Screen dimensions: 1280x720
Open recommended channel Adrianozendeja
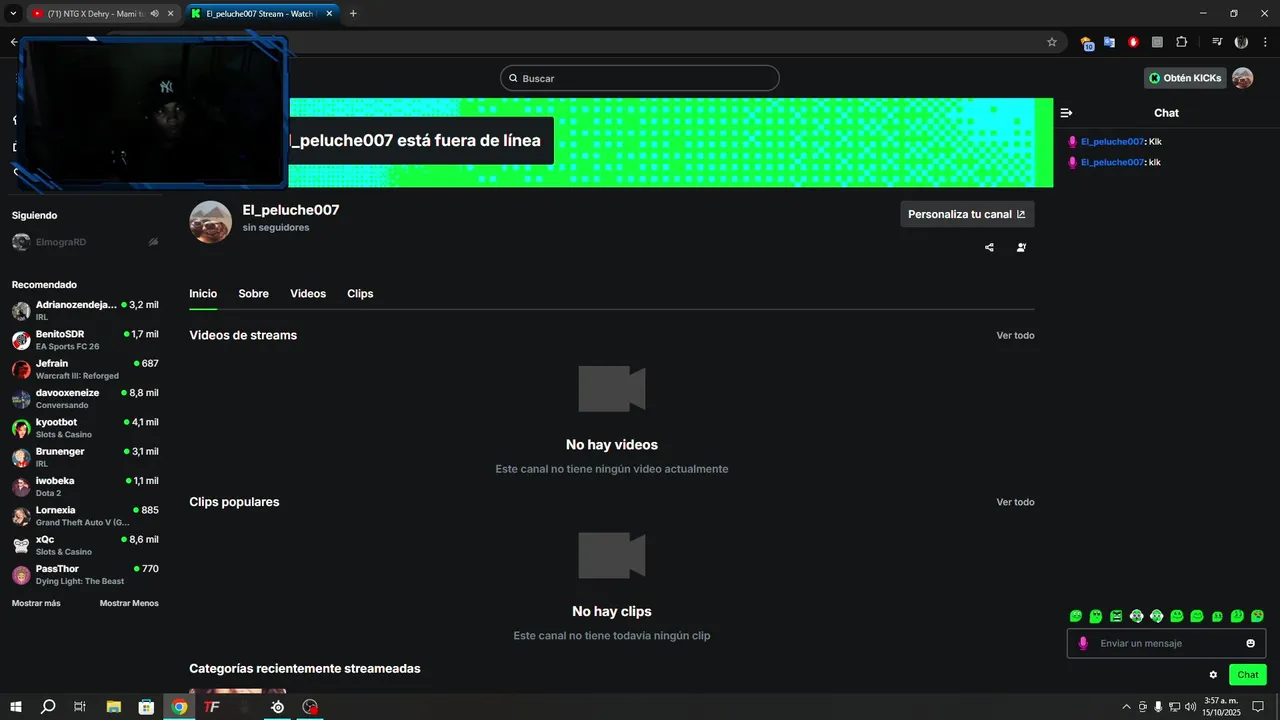pyautogui.click(x=85, y=310)
